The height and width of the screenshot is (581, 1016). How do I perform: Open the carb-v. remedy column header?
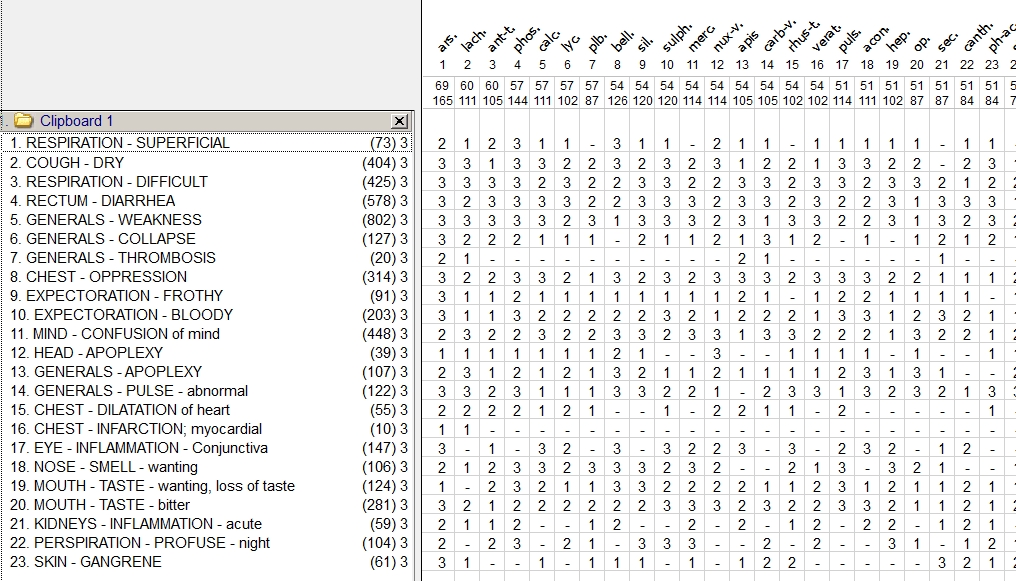[778, 36]
